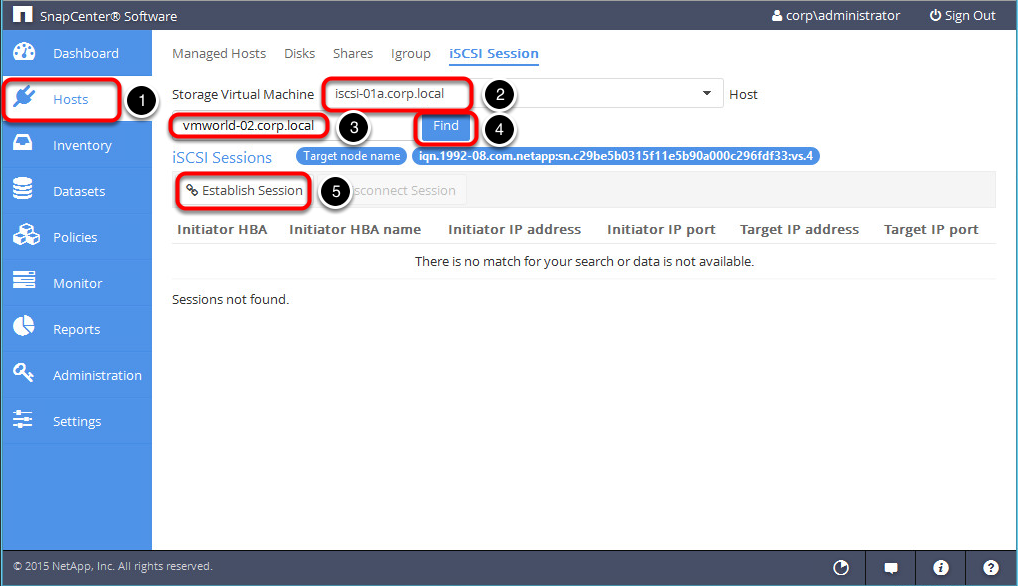This screenshot has width=1018, height=586.
Task: Click the iqn.1992-08.com.netapp target node value
Action: (x=615, y=156)
